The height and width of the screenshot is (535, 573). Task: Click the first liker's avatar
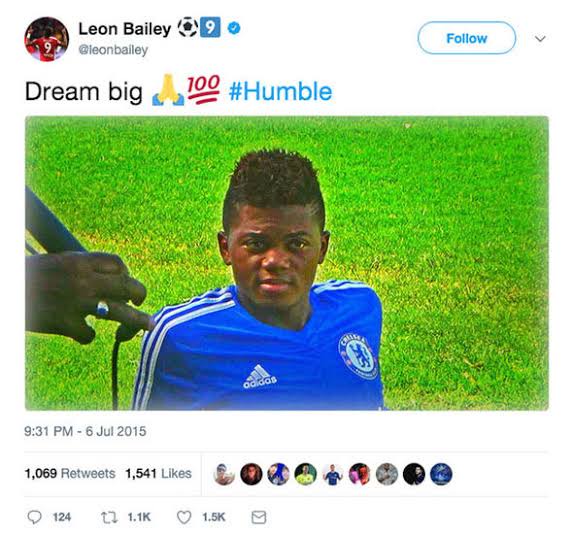(x=224, y=474)
